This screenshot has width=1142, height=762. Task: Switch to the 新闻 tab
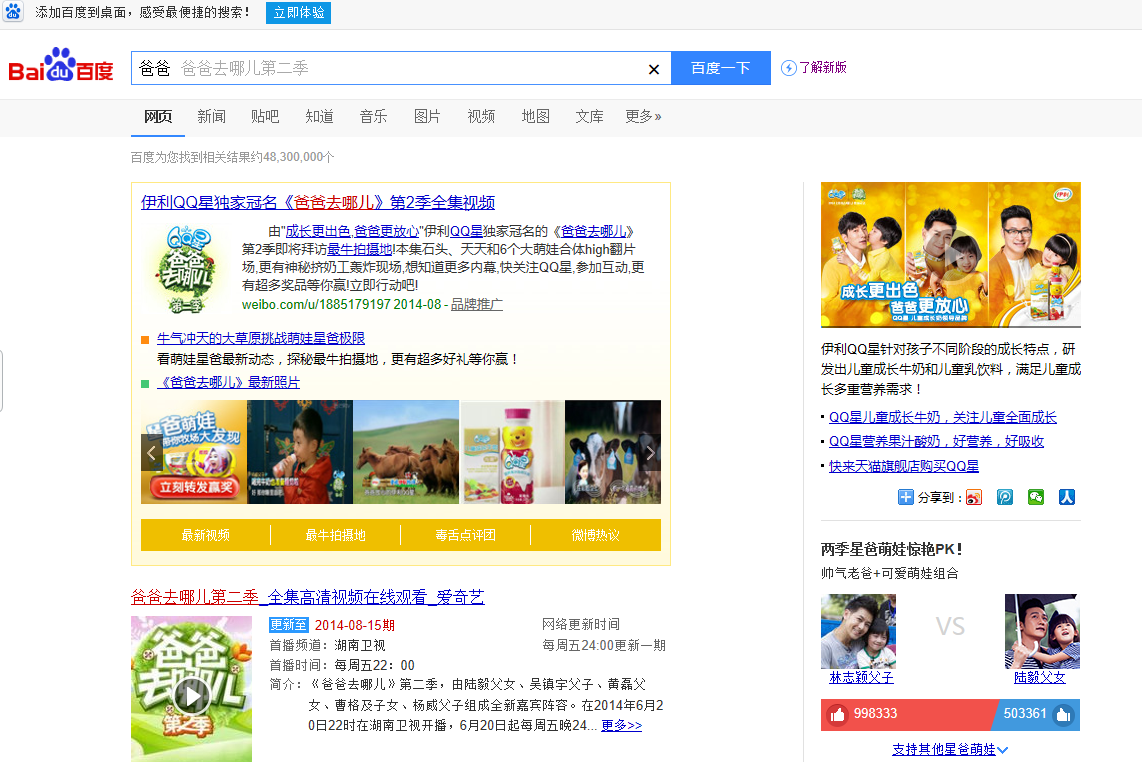211,117
